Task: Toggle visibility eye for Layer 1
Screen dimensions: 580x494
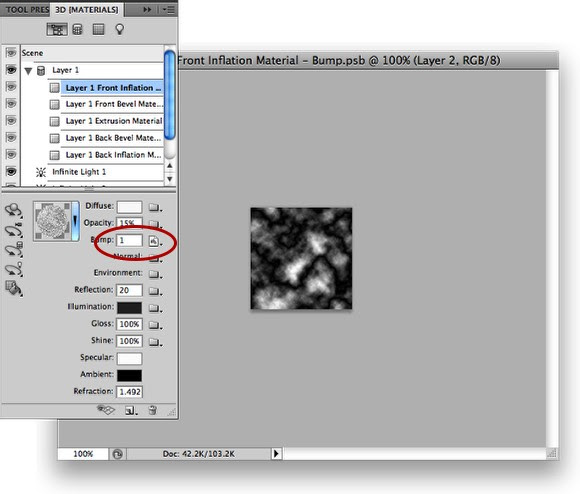Action: click(x=11, y=70)
